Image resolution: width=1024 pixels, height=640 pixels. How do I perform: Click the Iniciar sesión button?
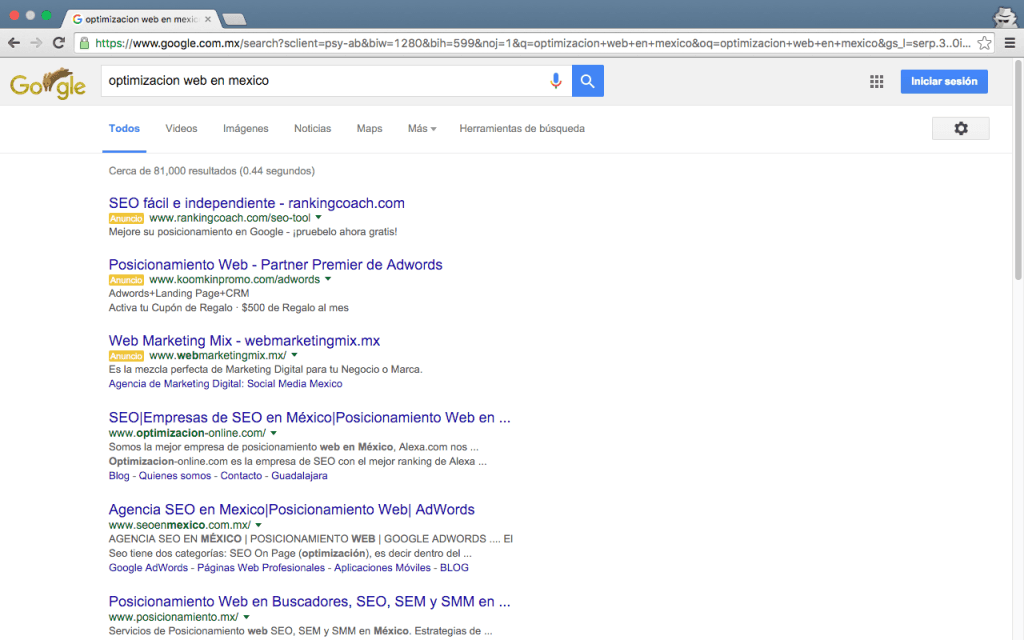tap(944, 82)
